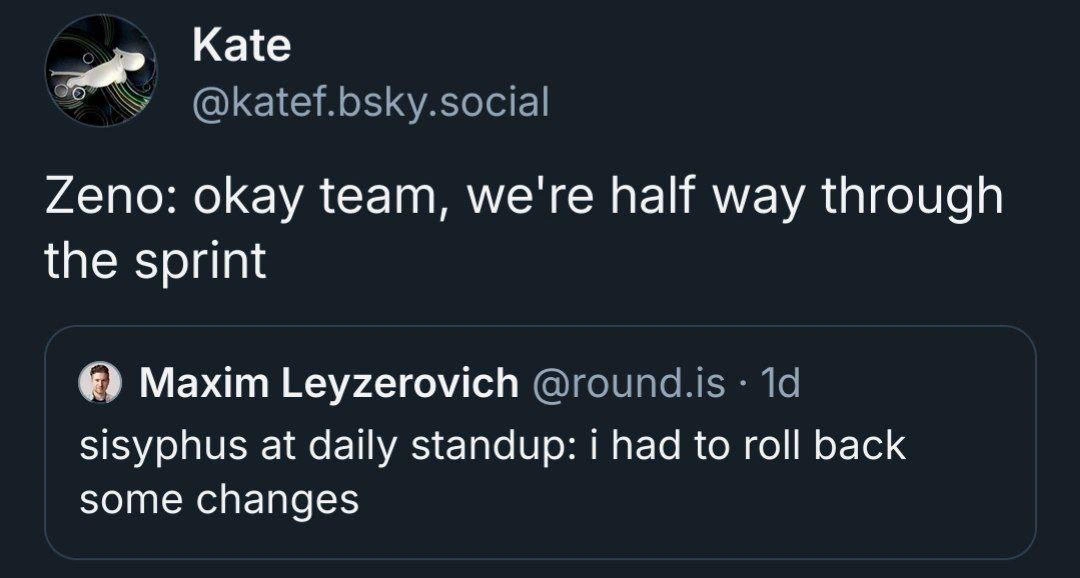Open the quoted post card by Maxim

point(540,442)
